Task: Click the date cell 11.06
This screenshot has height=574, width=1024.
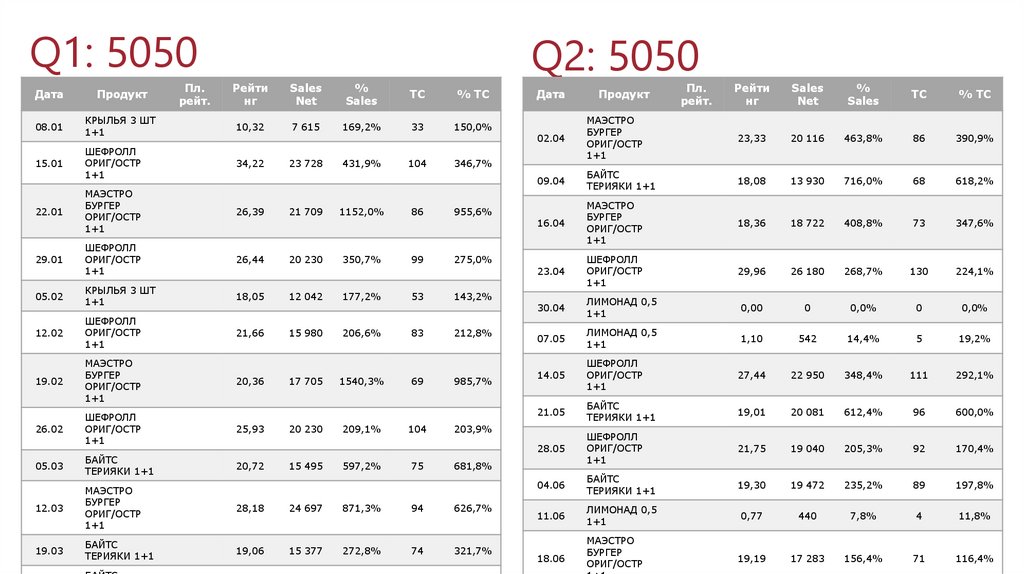Action: coord(551,516)
